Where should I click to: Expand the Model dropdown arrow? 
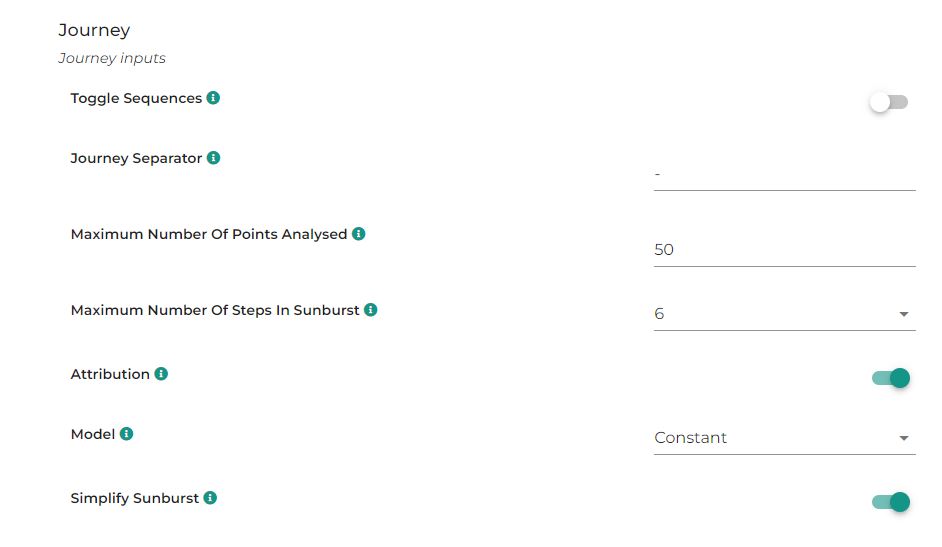(904, 438)
